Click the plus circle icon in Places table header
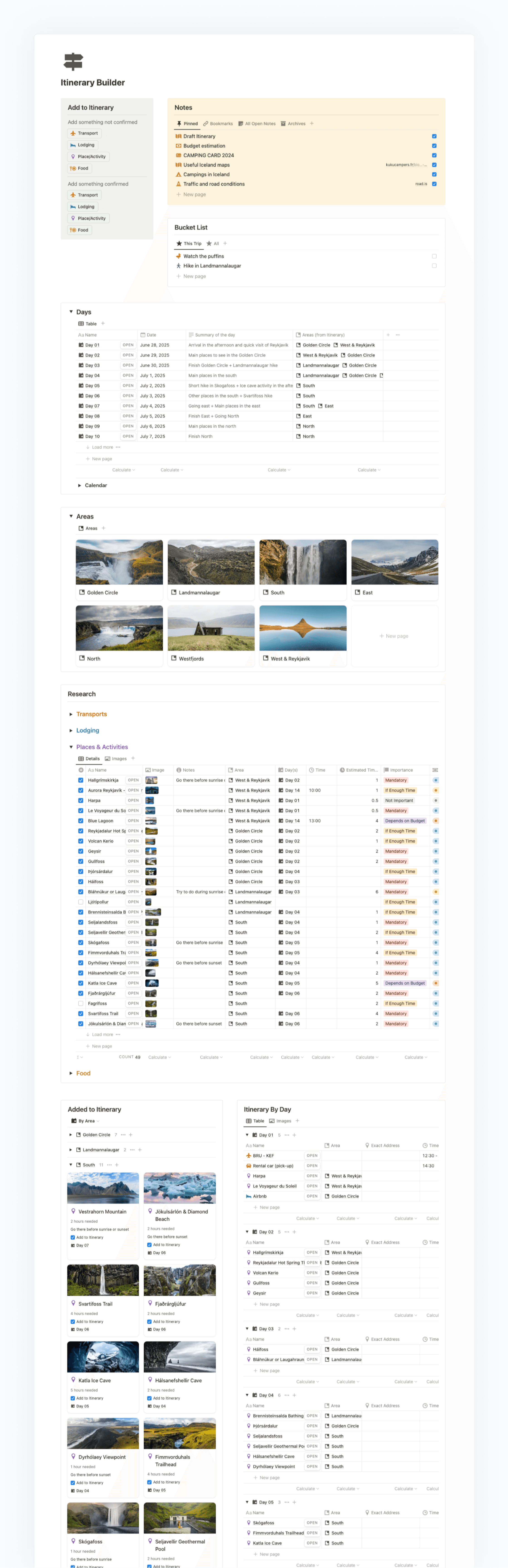Screen dimensions: 508x1568 coord(81,770)
